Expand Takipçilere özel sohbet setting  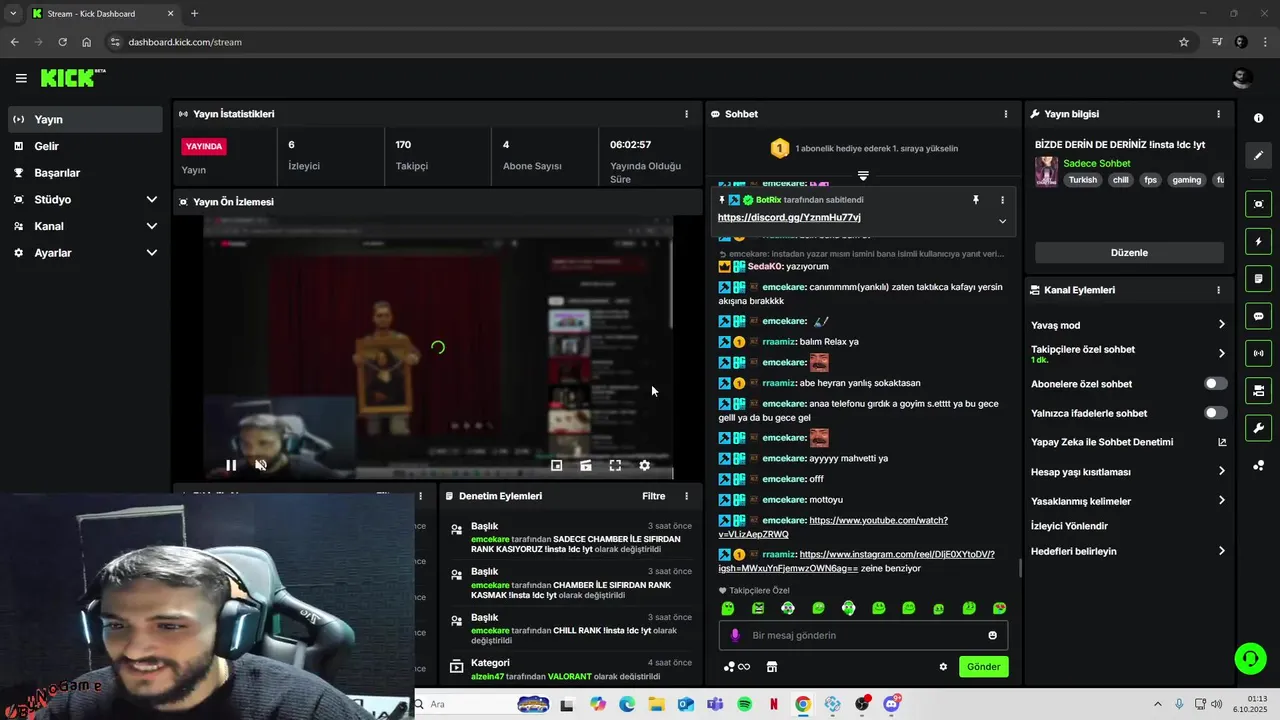coord(1128,353)
